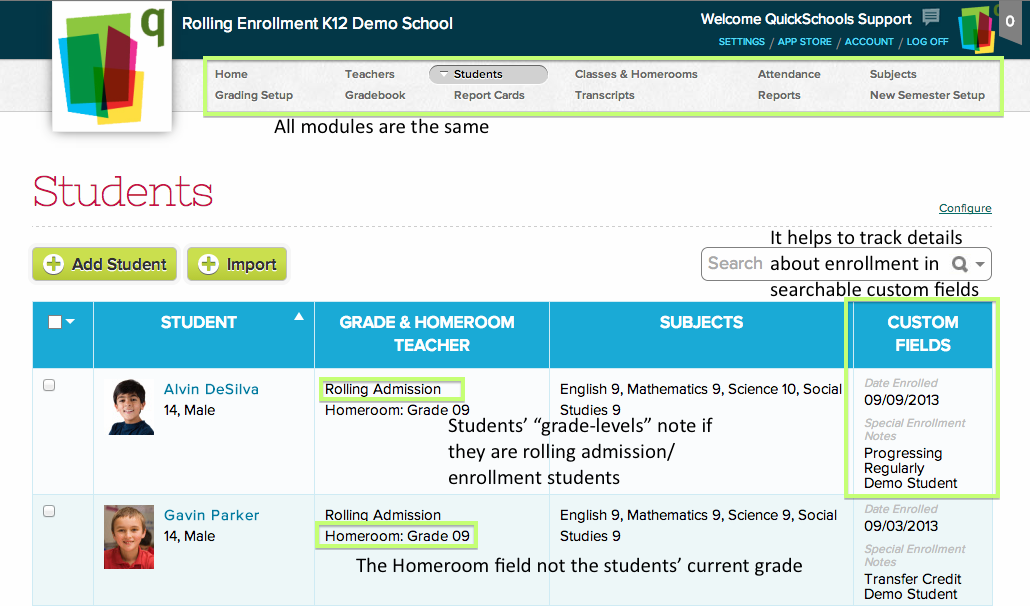Click the Add Student button

pos(104,264)
